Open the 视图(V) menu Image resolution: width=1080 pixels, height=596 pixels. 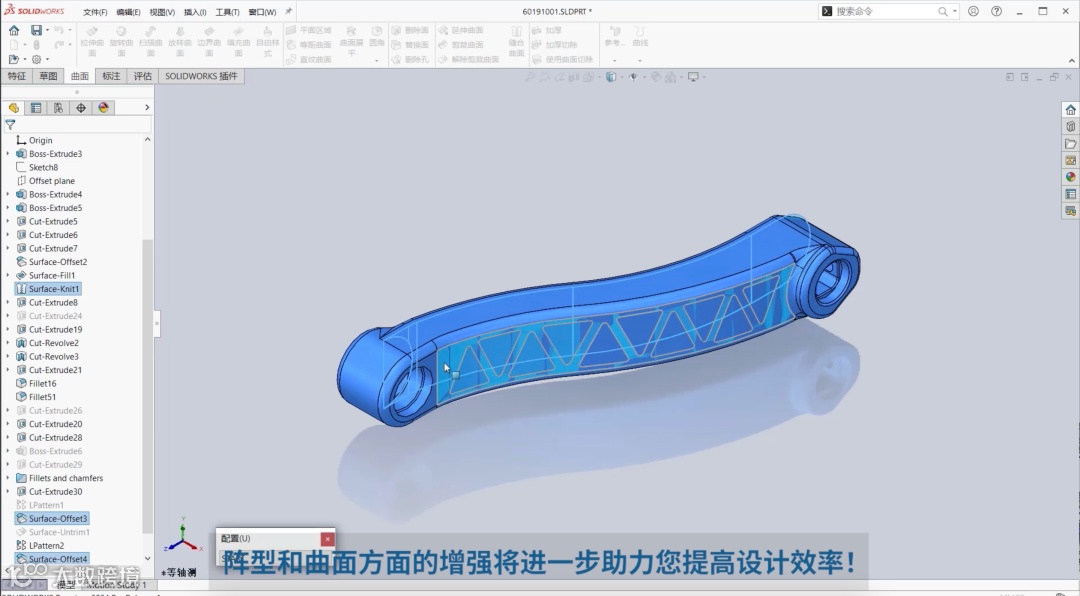(x=162, y=12)
